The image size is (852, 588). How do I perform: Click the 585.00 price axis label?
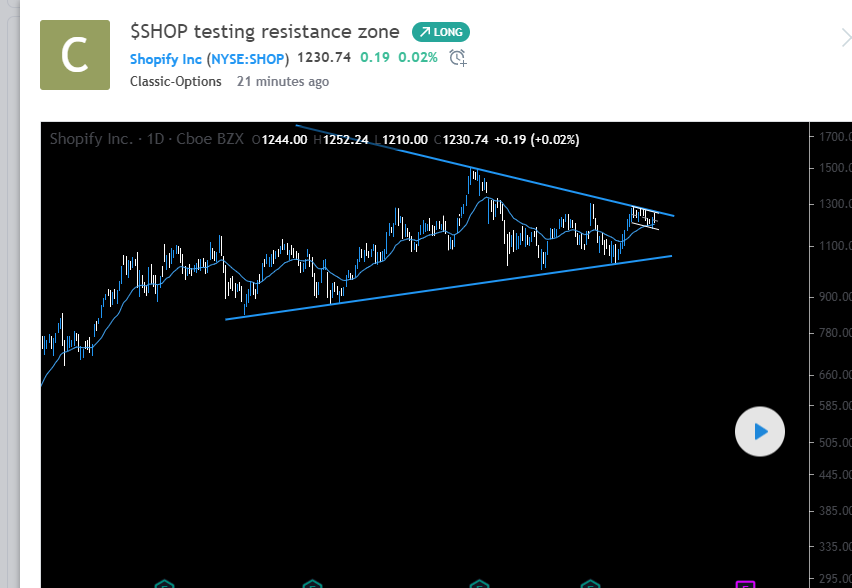(x=836, y=405)
